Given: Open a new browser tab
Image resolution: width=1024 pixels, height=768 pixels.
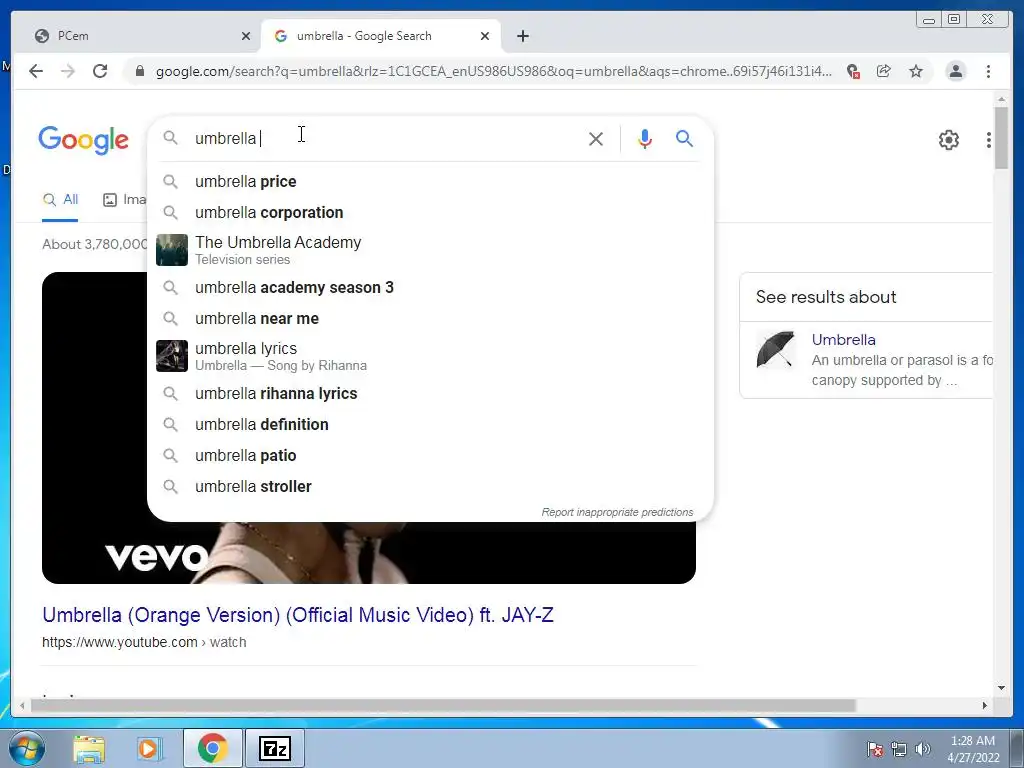Looking at the screenshot, I should click(x=522, y=36).
